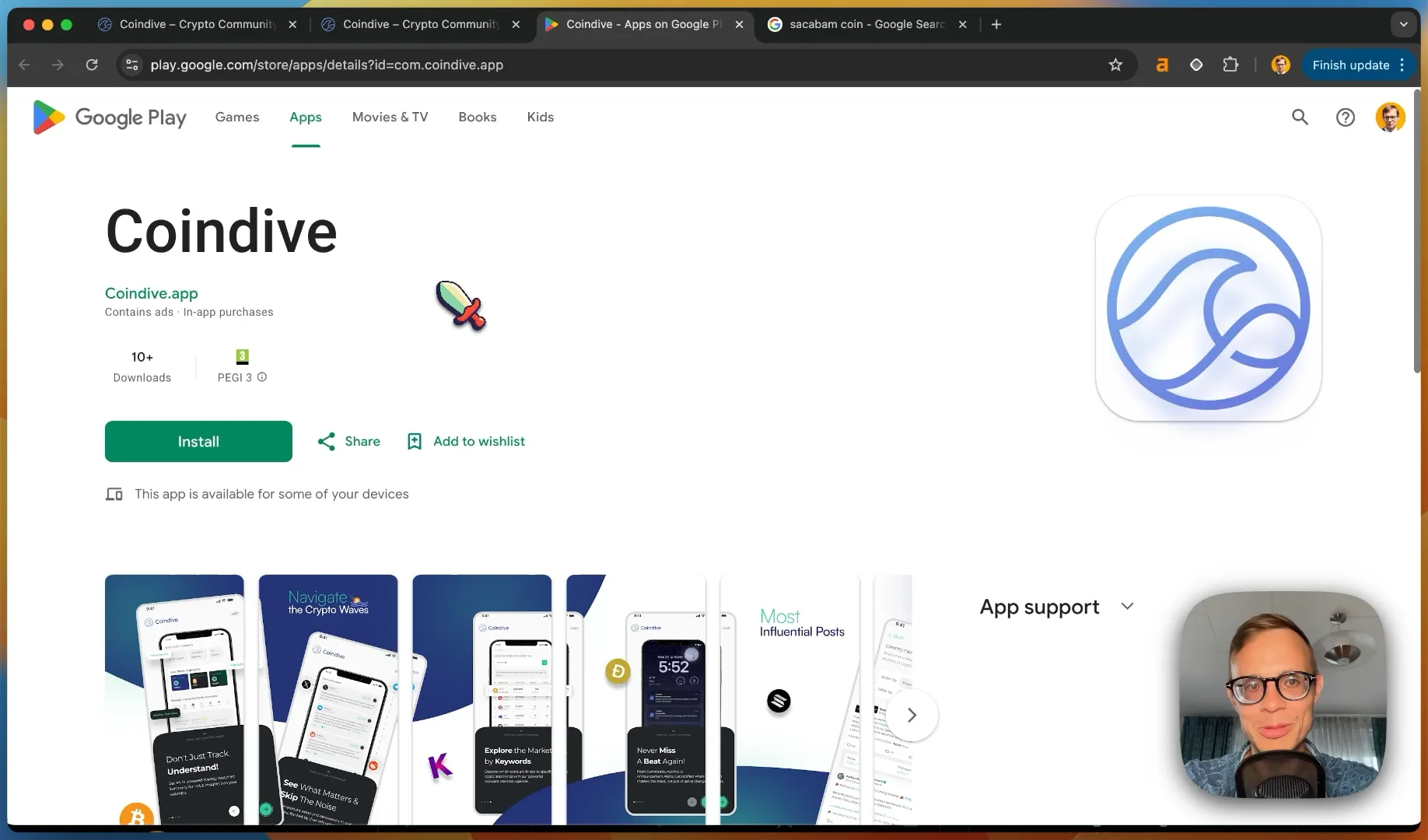Image resolution: width=1428 pixels, height=840 pixels.
Task: Click the orange 'a' extension icon
Action: tap(1162, 65)
